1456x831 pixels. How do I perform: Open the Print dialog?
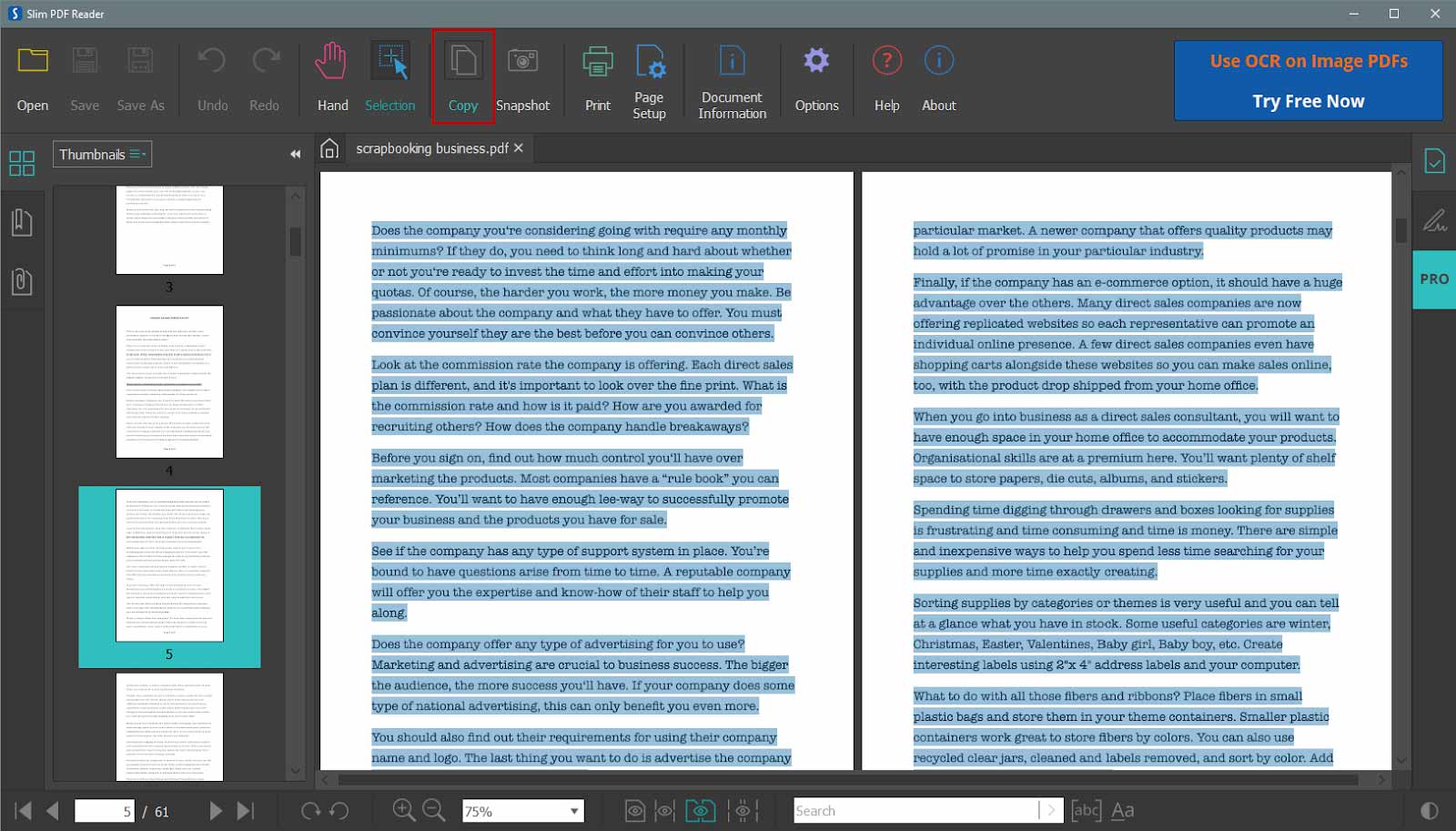click(x=597, y=78)
